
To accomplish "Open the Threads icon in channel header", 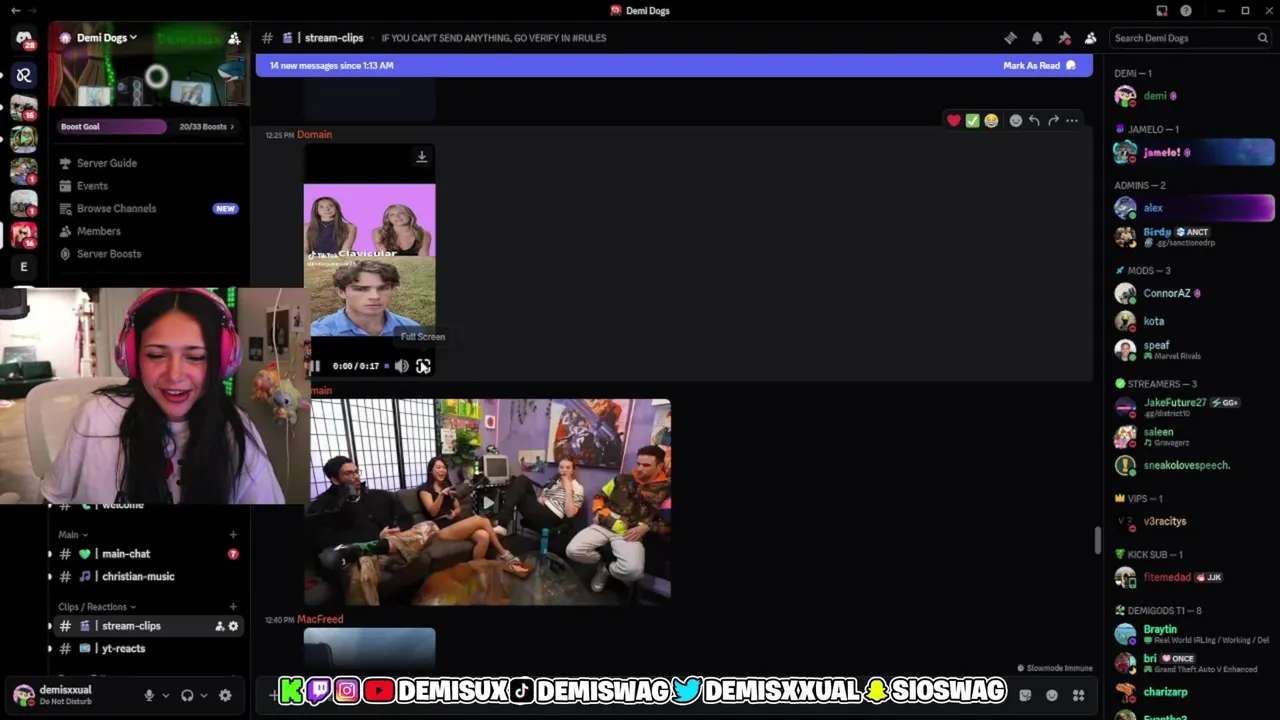I will pyautogui.click(x=1010, y=38).
